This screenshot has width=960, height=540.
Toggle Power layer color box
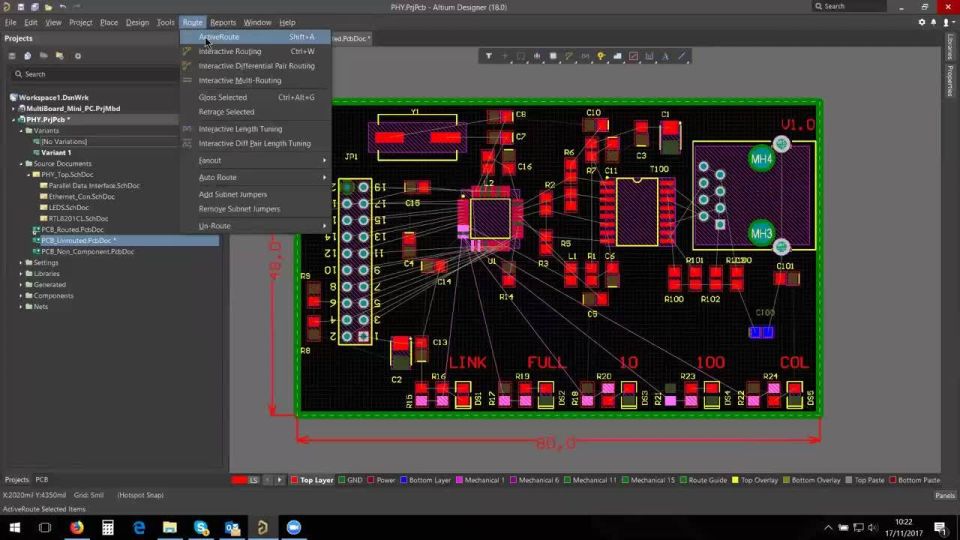click(x=371, y=480)
